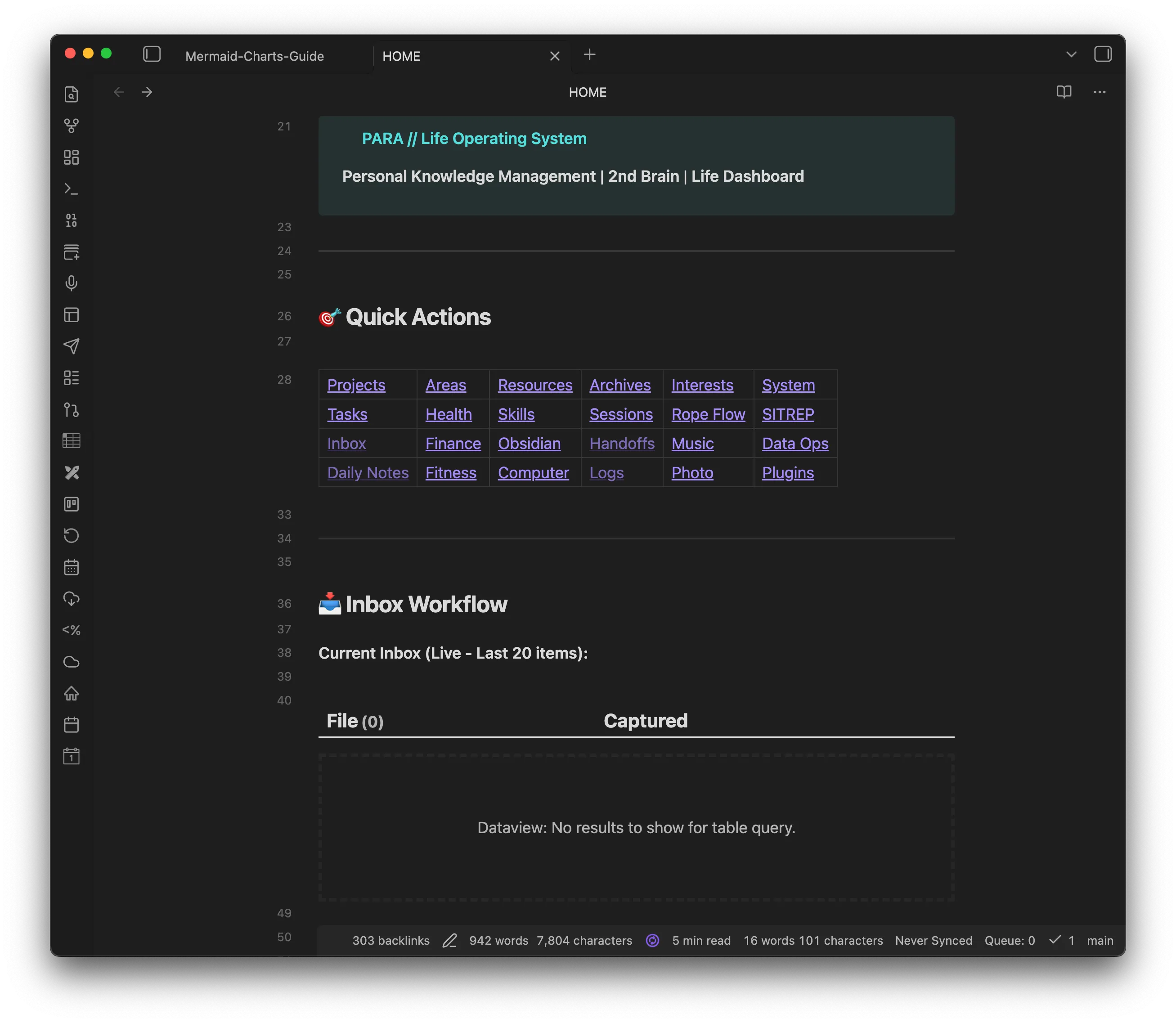Toggle the right sidebar panel

[1102, 54]
